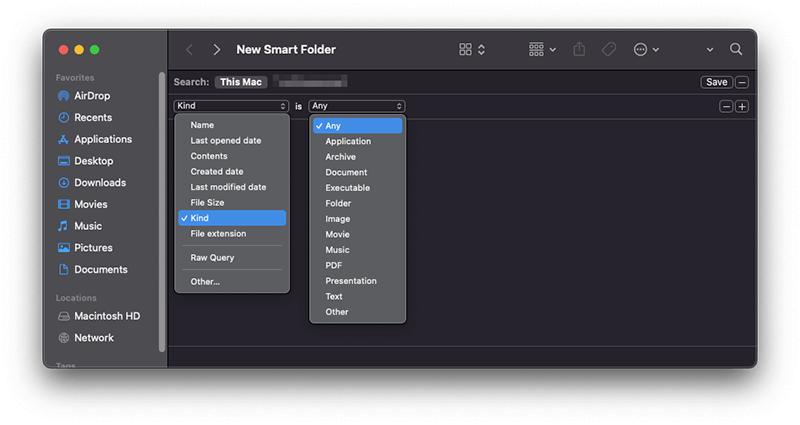Viewport: 800px width, 425px height.
Task: Click the Documents page icon
Action: [63, 269]
